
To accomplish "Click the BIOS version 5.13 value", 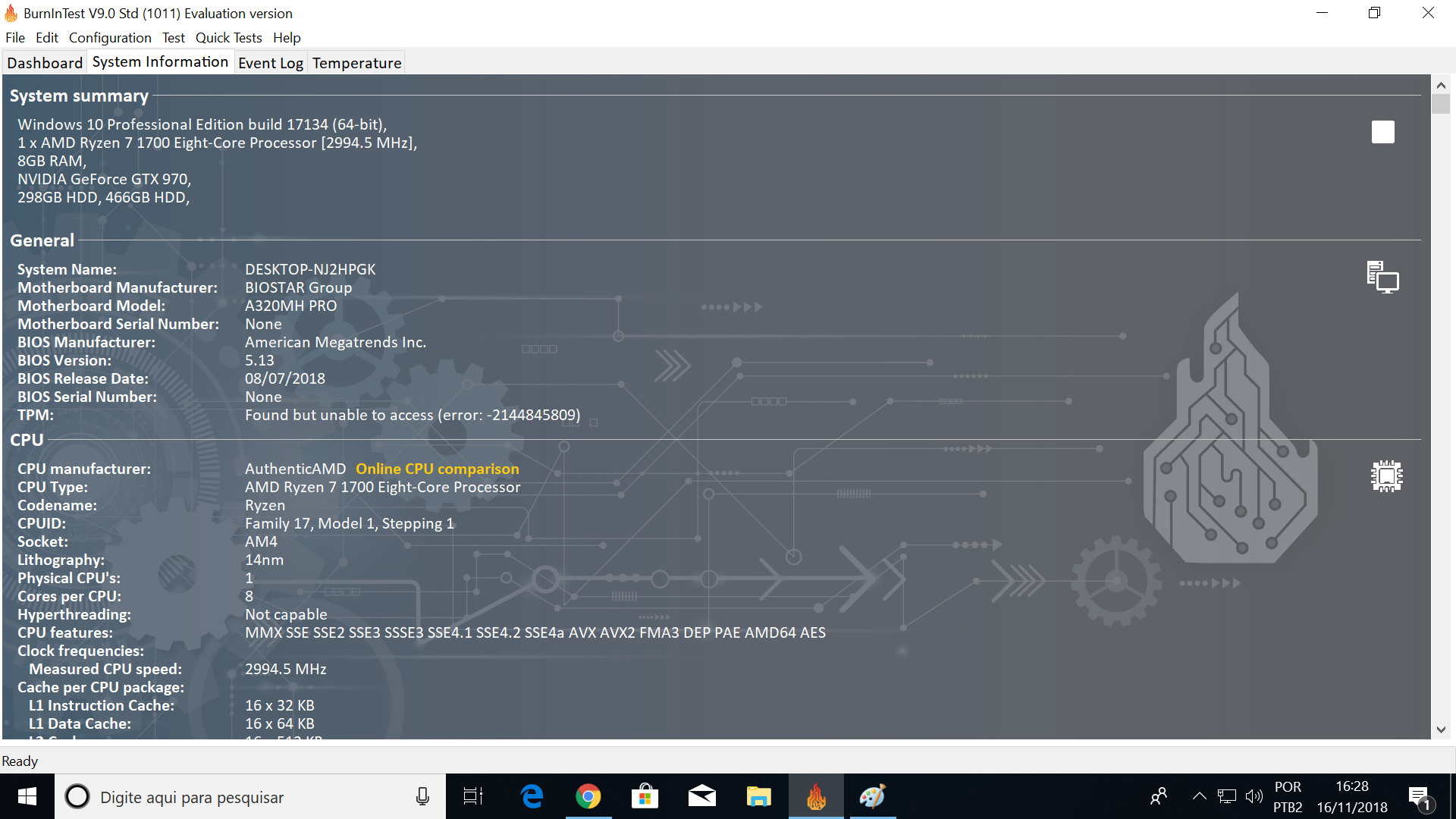I will (x=259, y=360).
